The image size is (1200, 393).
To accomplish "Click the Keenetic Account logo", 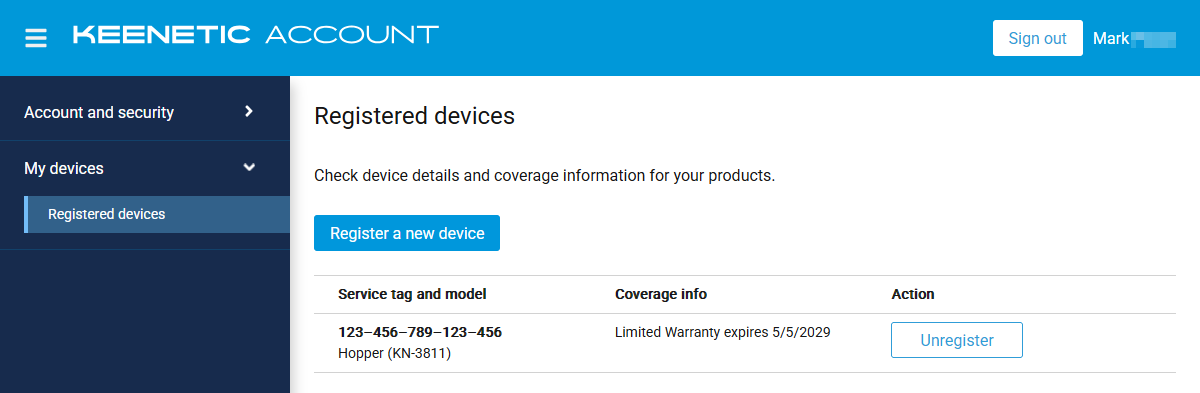I will (x=256, y=35).
